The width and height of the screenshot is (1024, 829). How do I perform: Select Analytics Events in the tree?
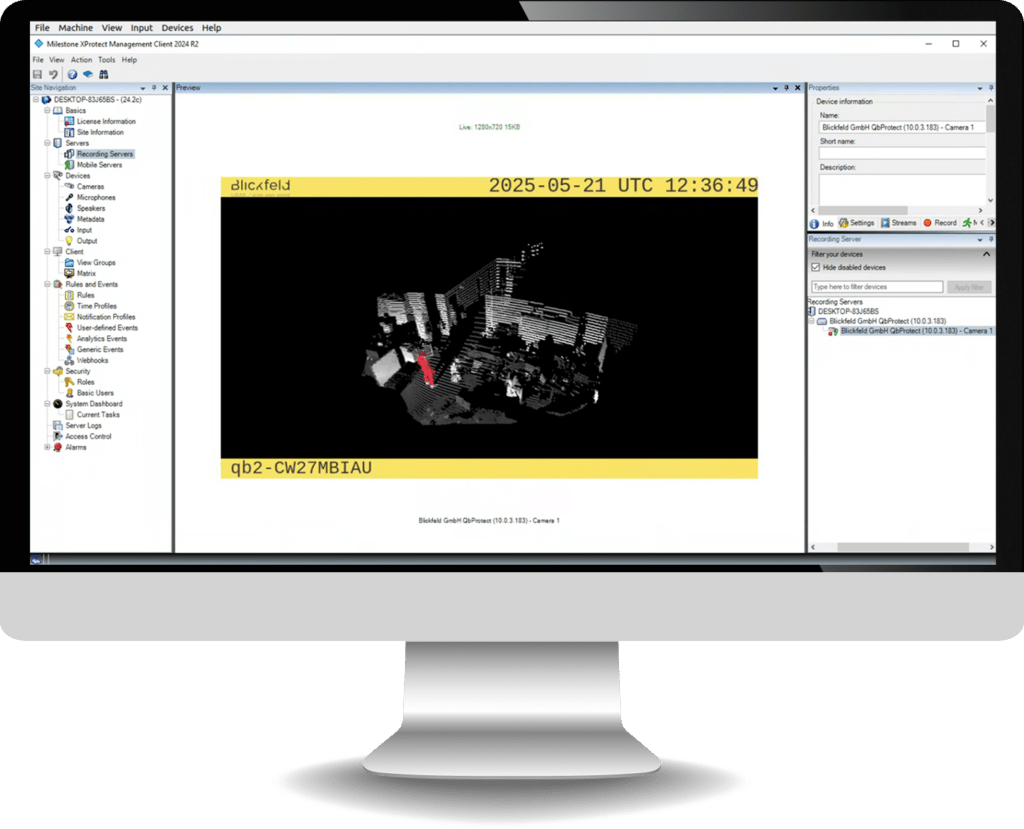click(x=102, y=338)
